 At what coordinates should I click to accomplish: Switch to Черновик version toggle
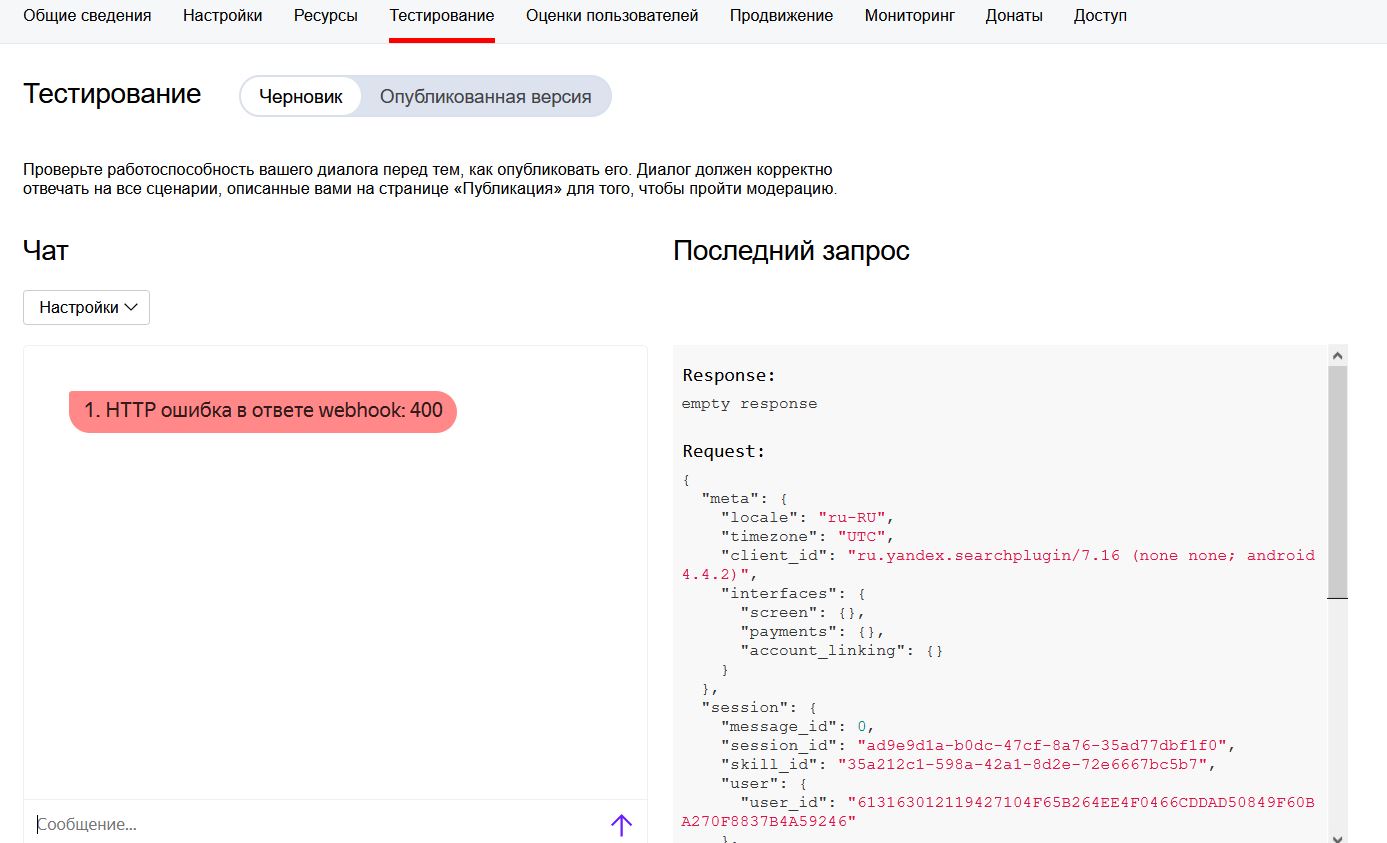pos(301,97)
